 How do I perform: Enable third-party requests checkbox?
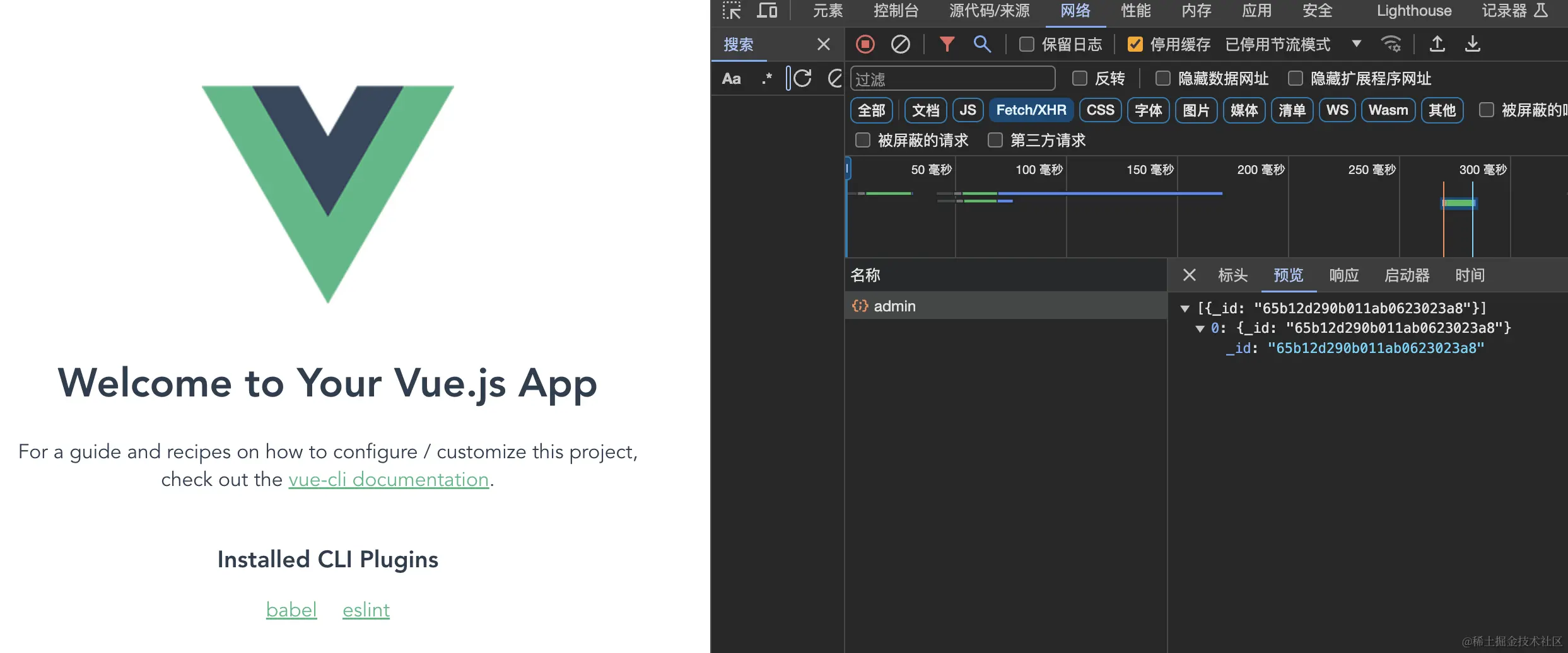pyautogui.click(x=995, y=140)
